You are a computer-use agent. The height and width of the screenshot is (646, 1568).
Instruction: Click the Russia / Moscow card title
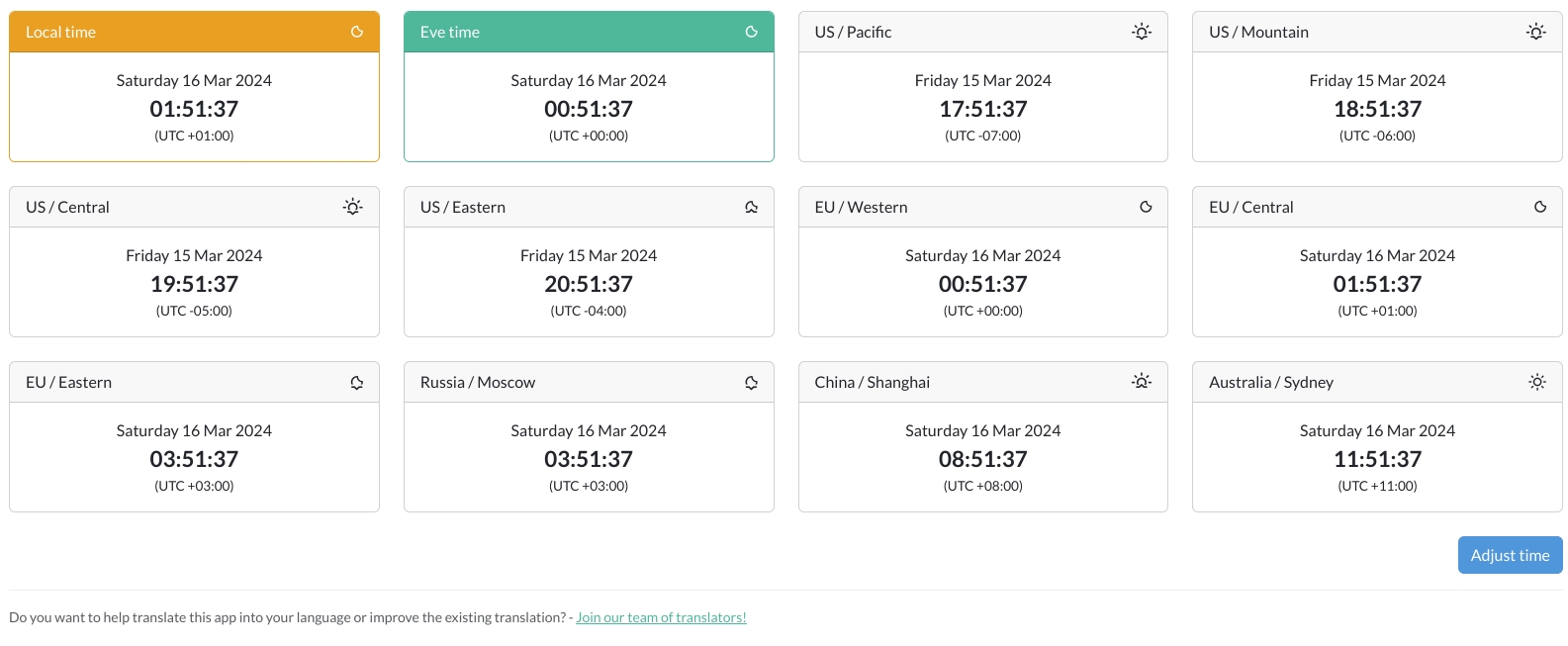tap(478, 382)
